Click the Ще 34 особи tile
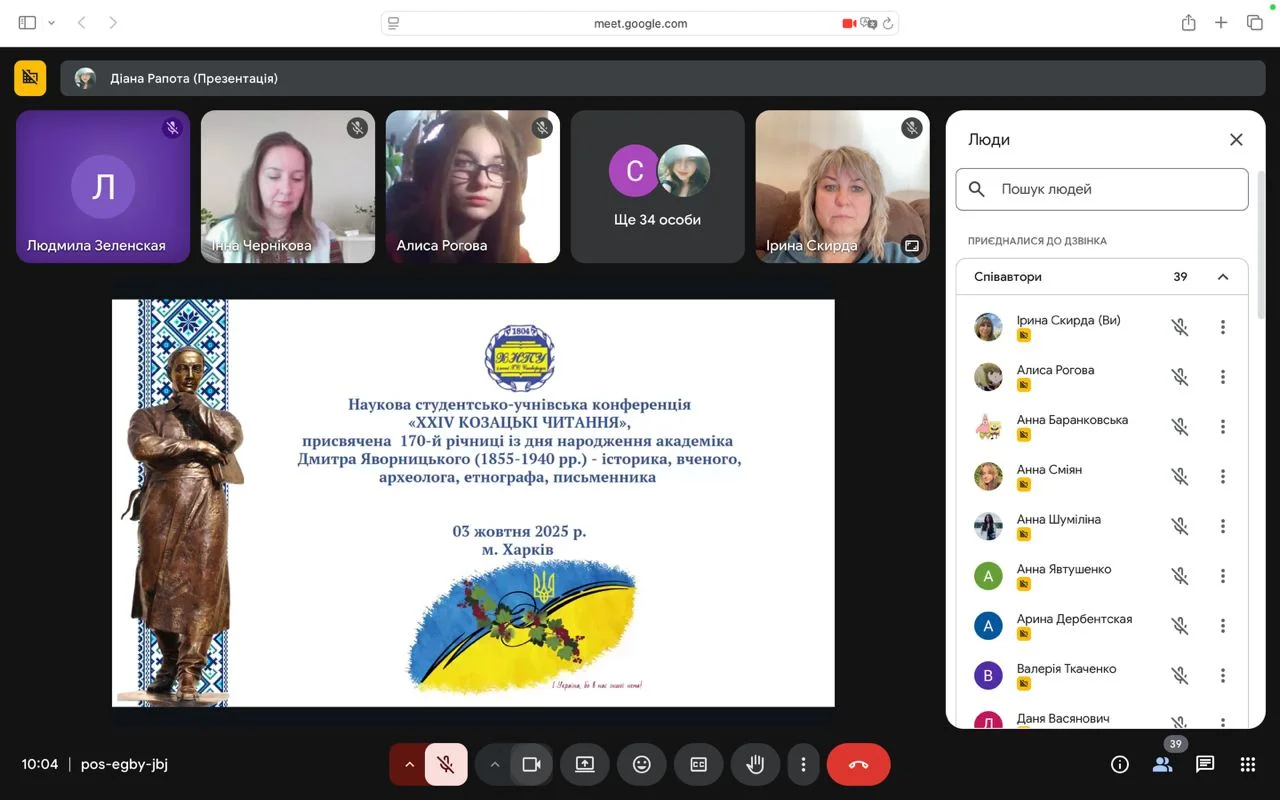The width and height of the screenshot is (1280, 800). (x=657, y=187)
